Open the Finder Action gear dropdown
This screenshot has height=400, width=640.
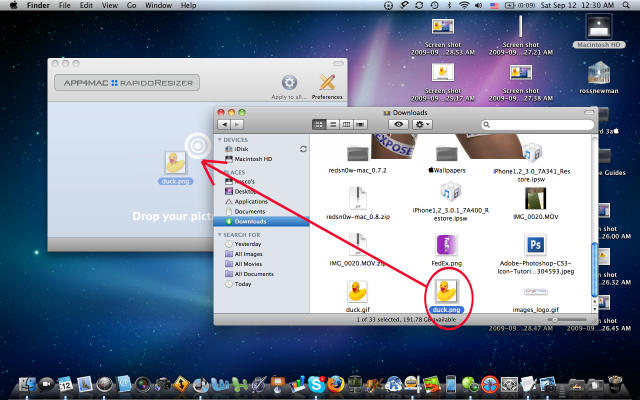pyautogui.click(x=422, y=124)
